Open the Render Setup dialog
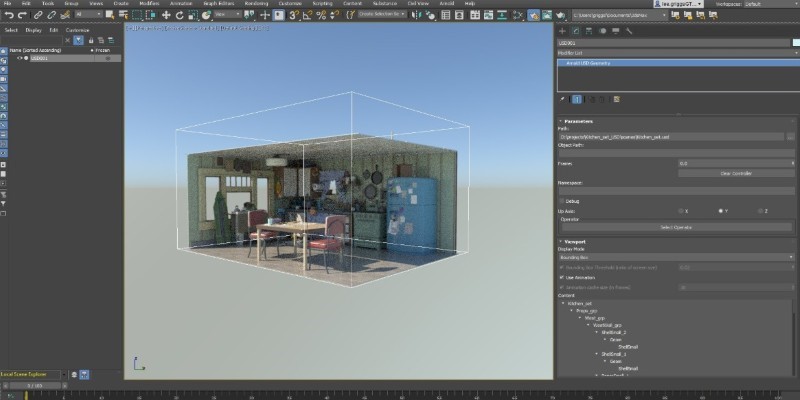This screenshot has height=400, width=800. pos(534,15)
